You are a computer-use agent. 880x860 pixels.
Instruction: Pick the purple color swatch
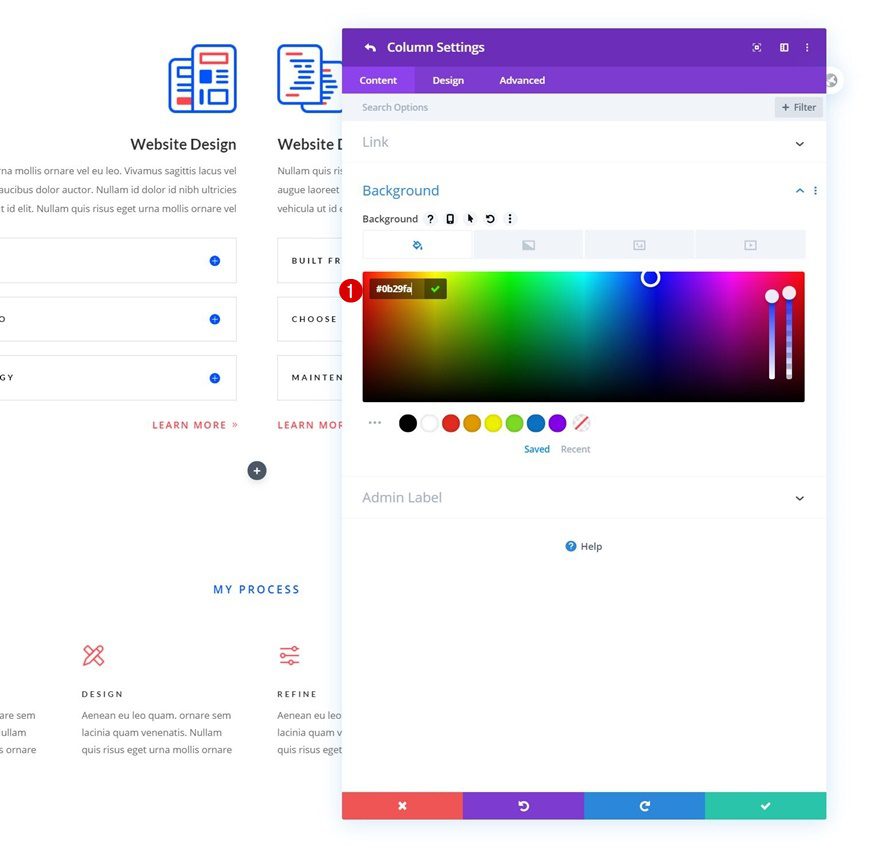click(x=557, y=423)
